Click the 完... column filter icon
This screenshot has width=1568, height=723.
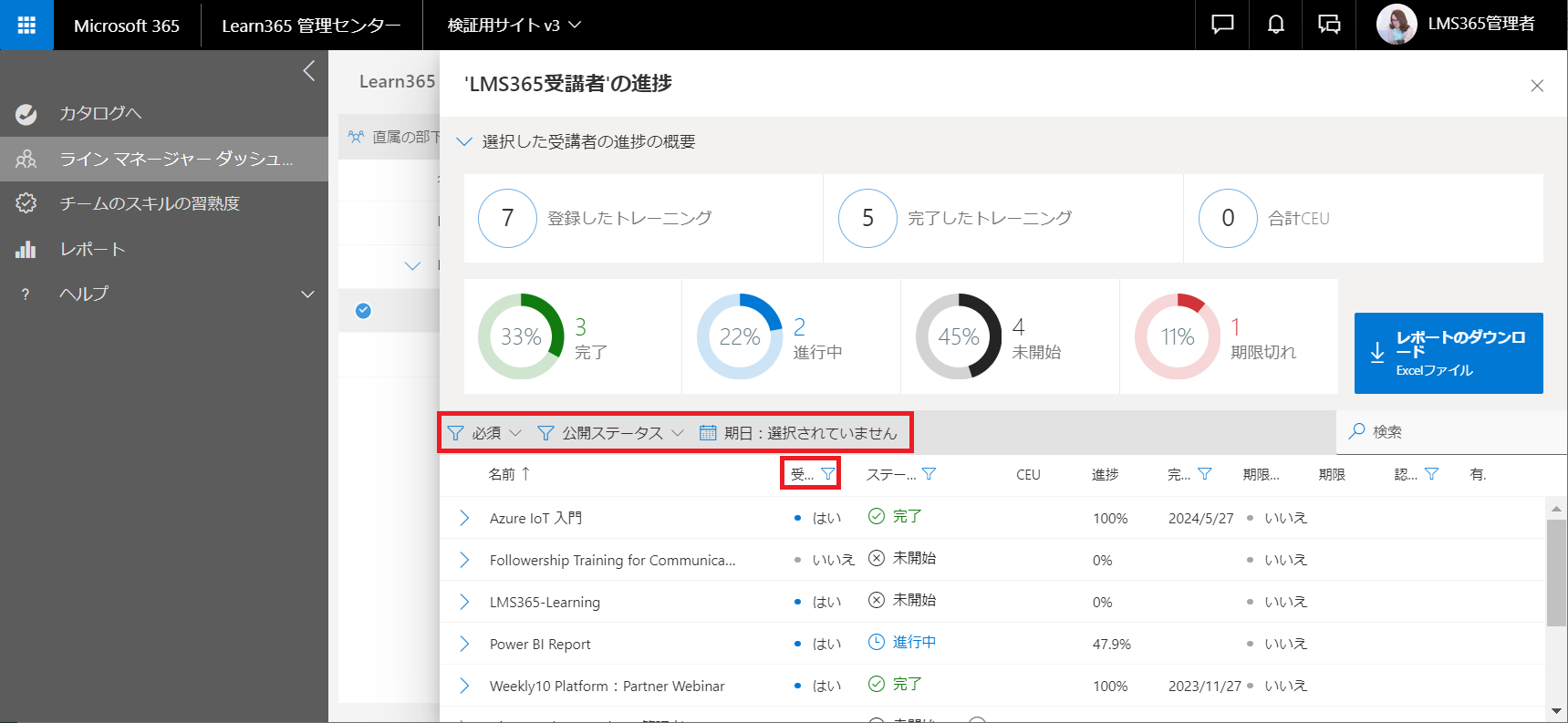tap(1204, 474)
